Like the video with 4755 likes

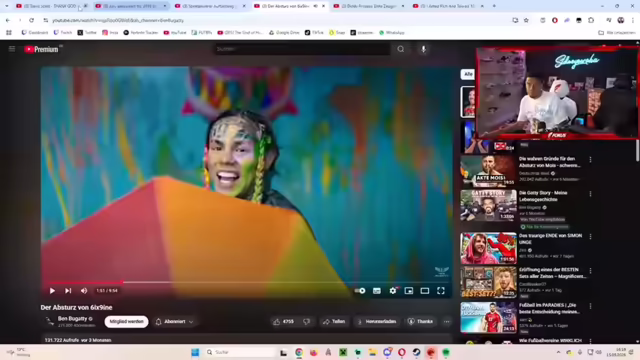point(283,322)
